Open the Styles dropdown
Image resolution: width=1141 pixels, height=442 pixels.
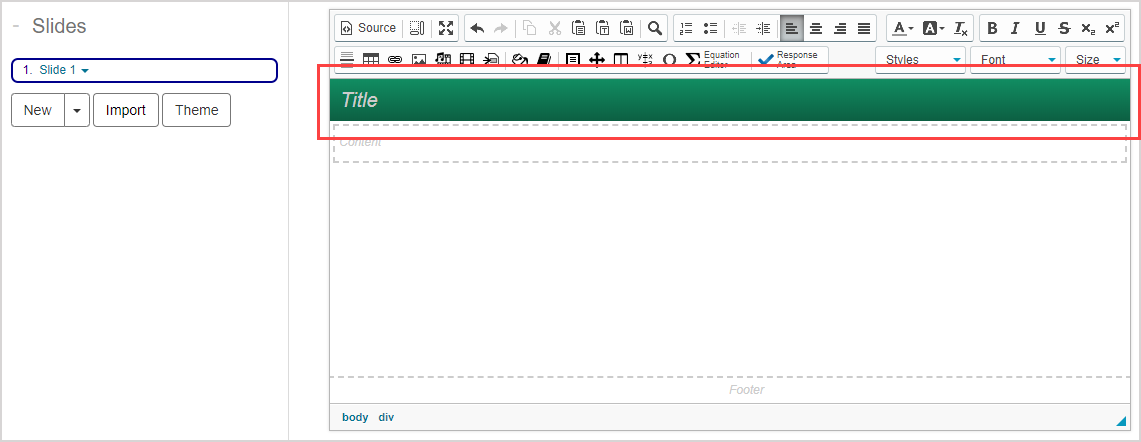click(x=920, y=60)
